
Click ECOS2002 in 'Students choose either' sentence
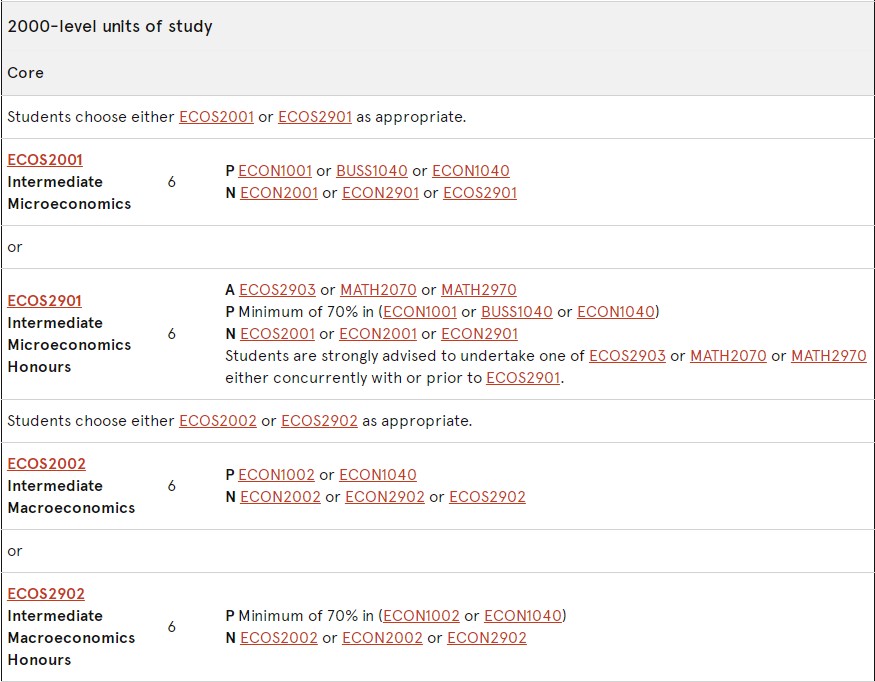(x=218, y=421)
